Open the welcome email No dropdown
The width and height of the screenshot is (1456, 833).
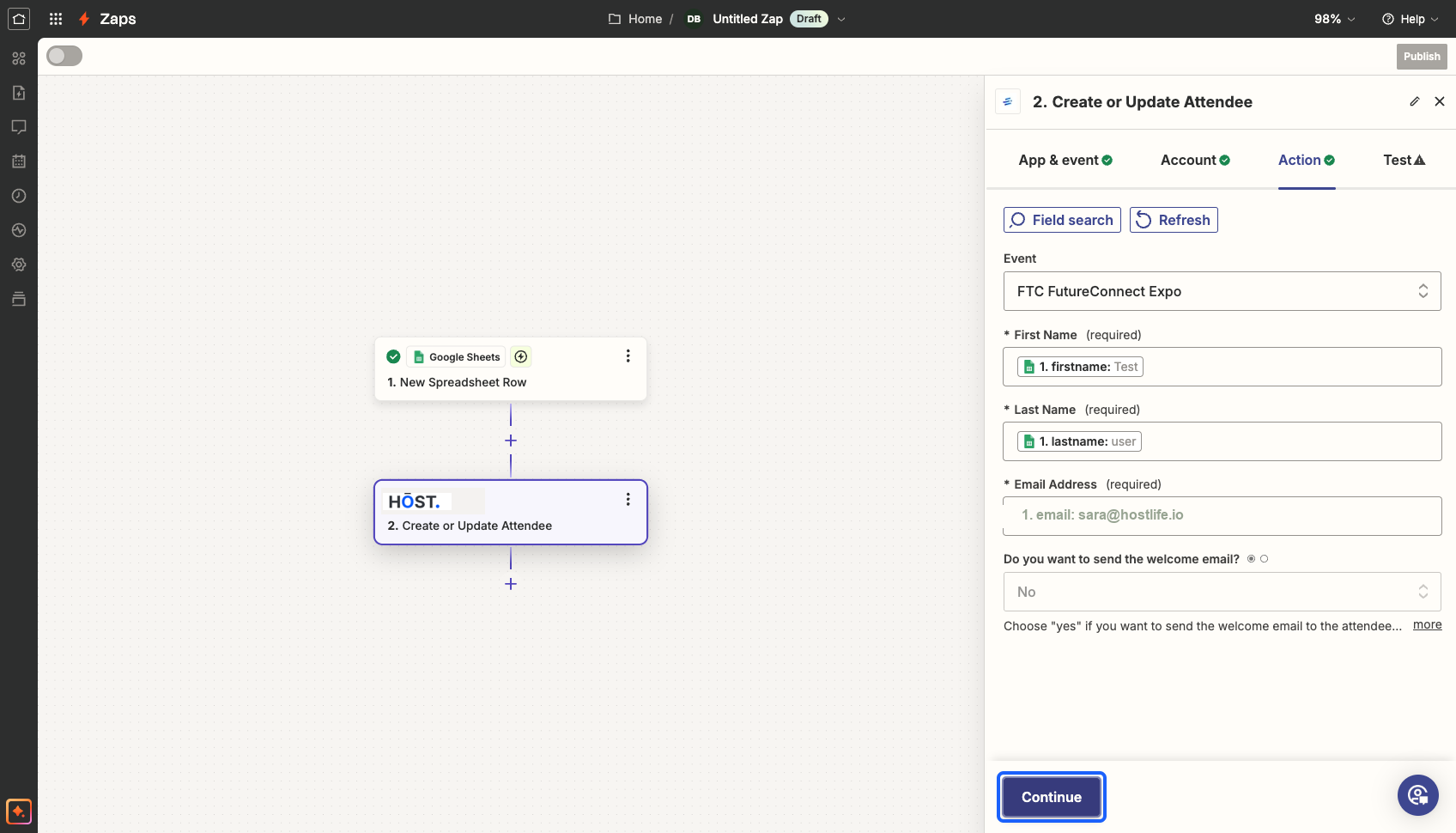[1222, 592]
